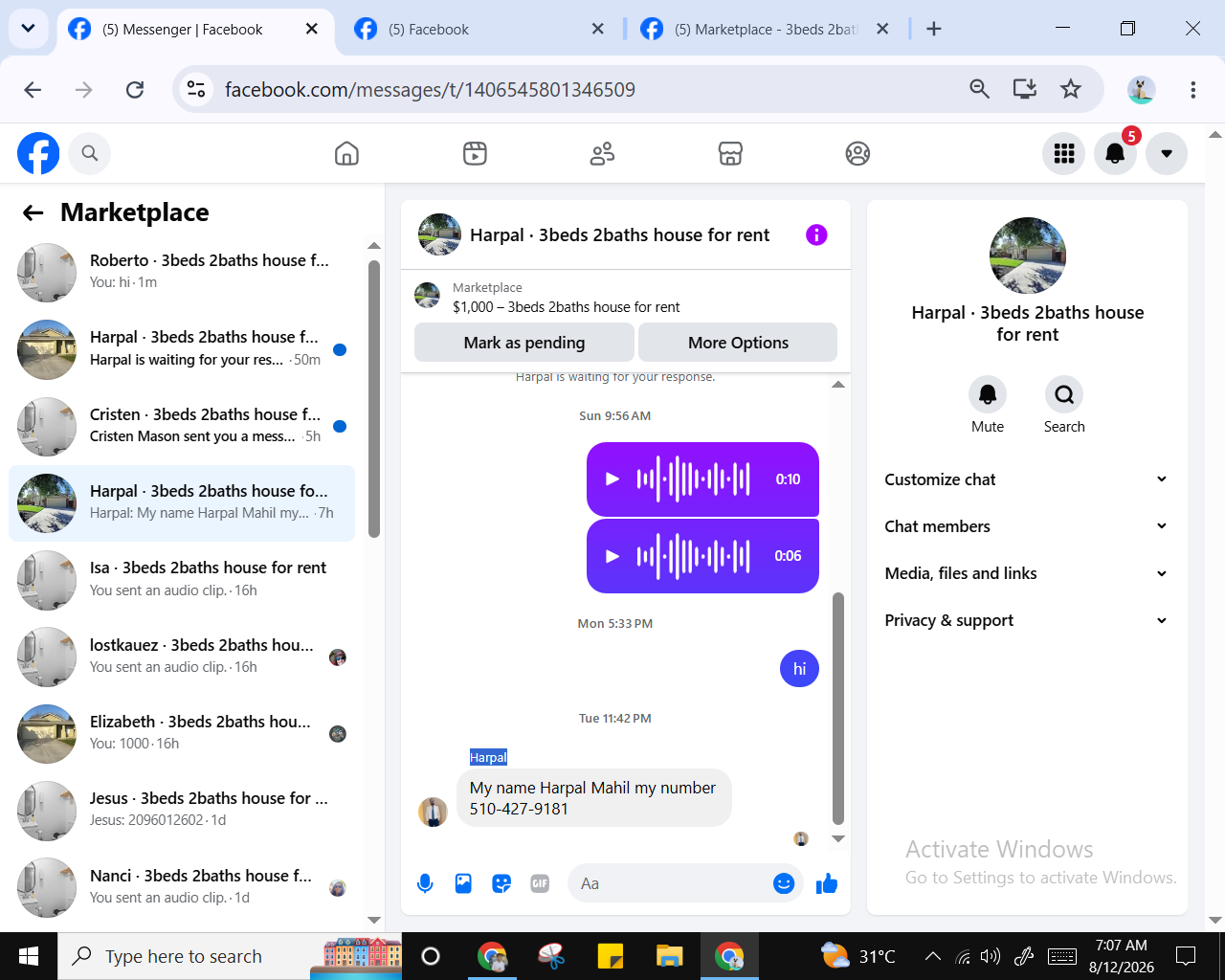The height and width of the screenshot is (980, 1225).
Task: Open File Explorer from taskbar
Action: (670, 956)
